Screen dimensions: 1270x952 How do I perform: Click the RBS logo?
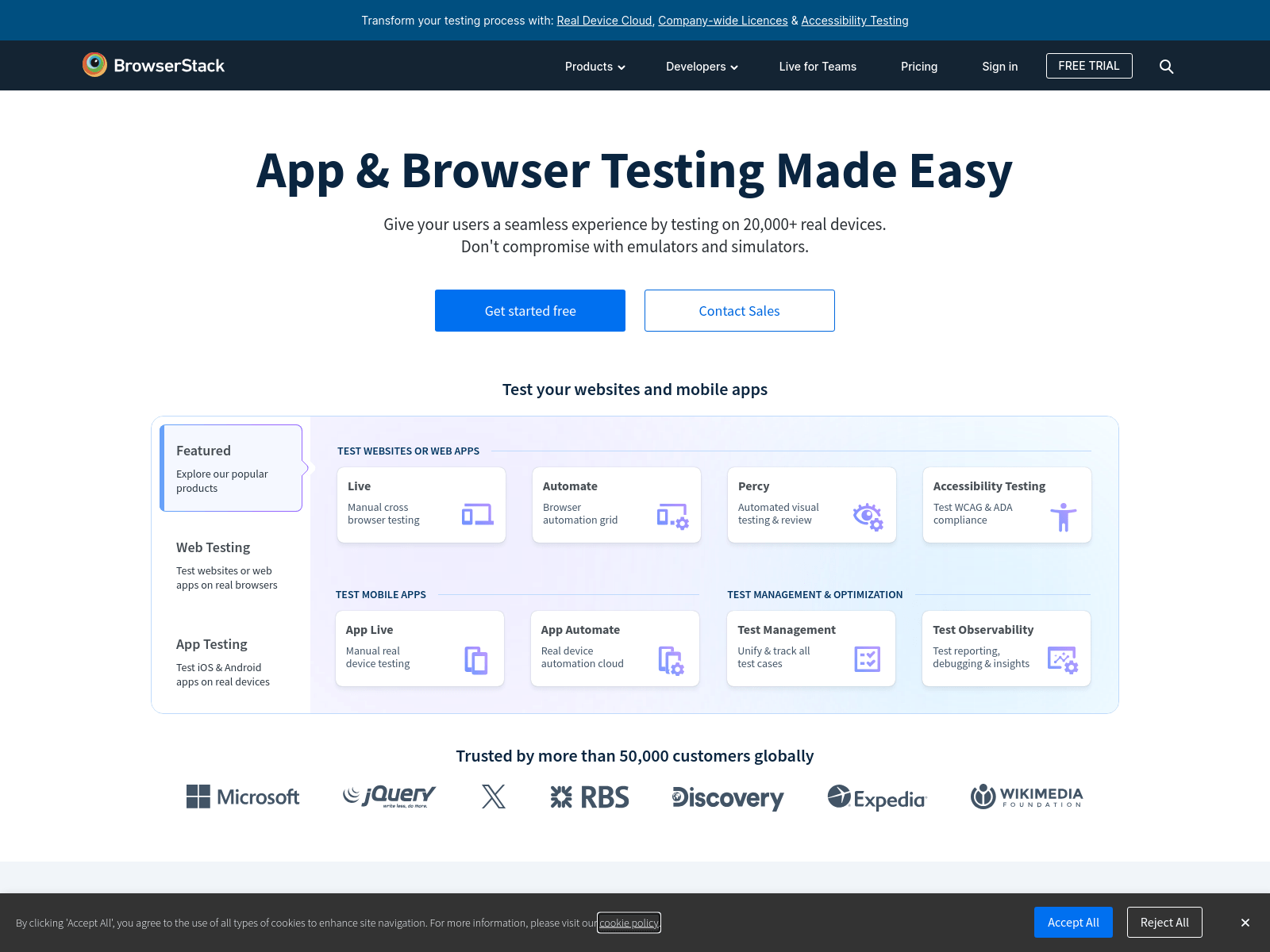point(590,797)
